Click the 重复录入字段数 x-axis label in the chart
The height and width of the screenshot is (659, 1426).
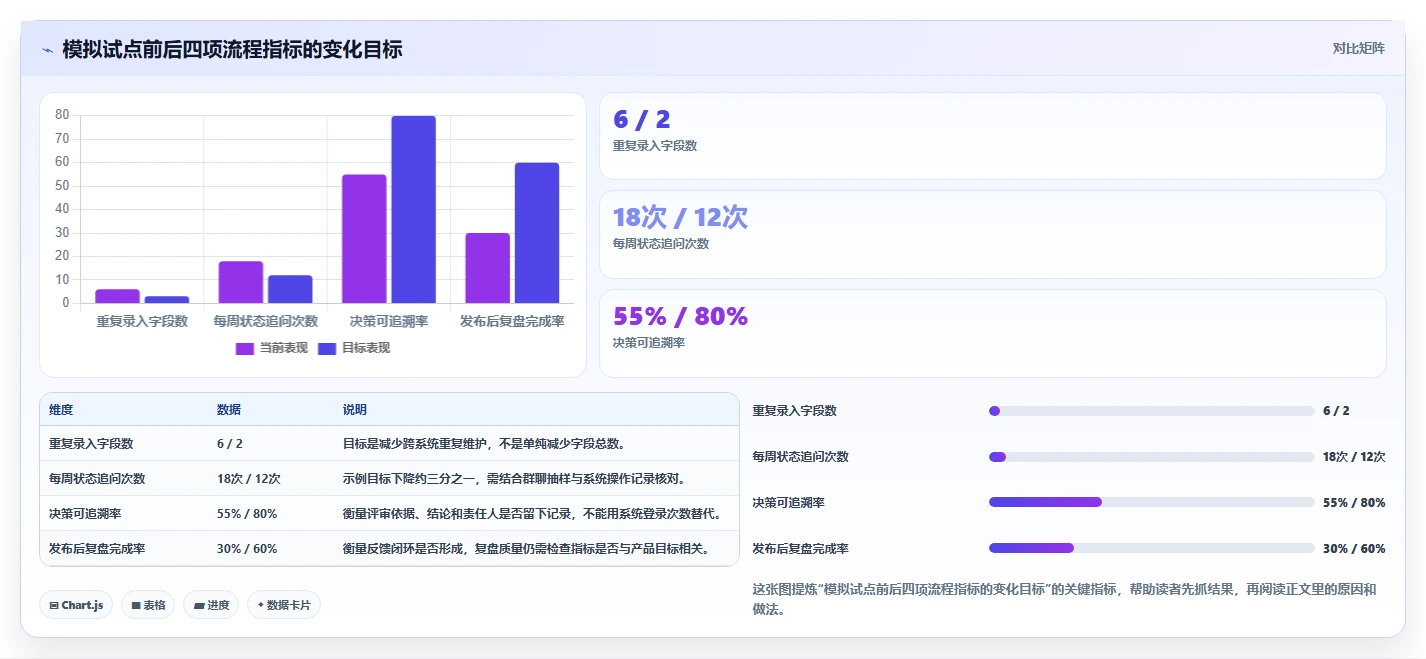tap(142, 322)
